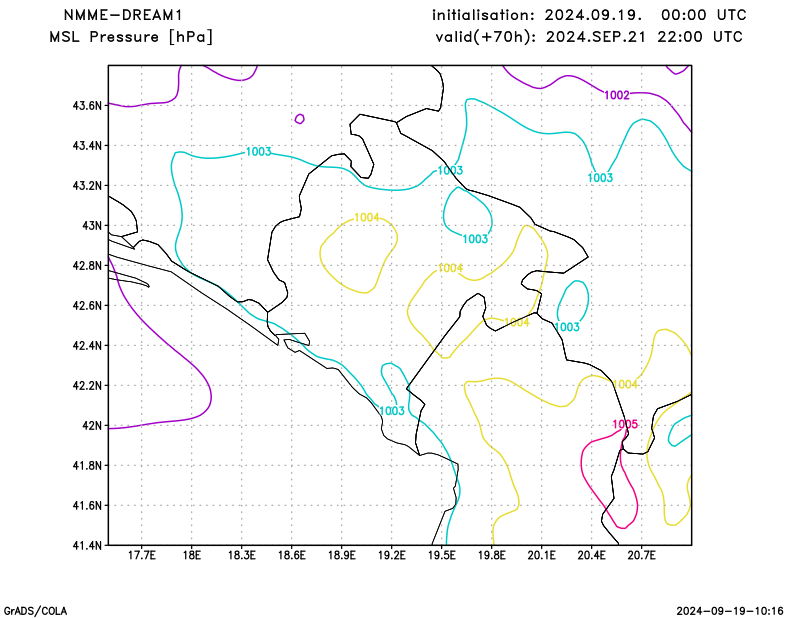Click the 41.6N latitude axis label

tap(88, 505)
